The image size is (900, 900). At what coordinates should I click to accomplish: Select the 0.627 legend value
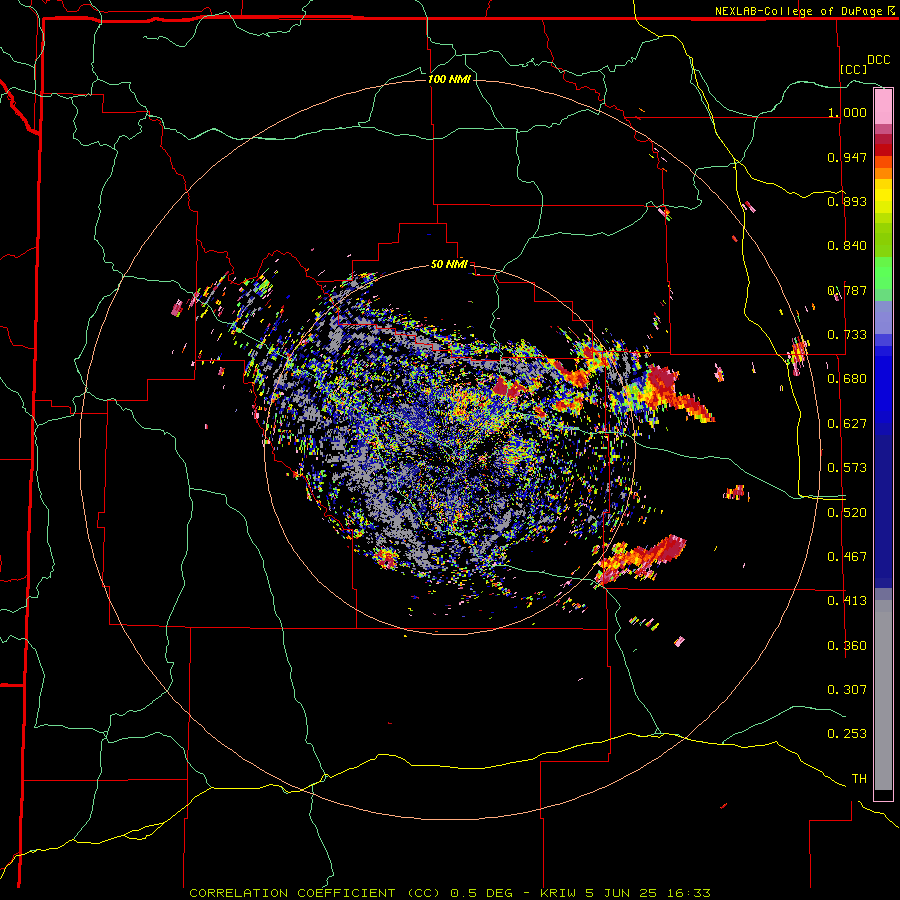(x=847, y=424)
